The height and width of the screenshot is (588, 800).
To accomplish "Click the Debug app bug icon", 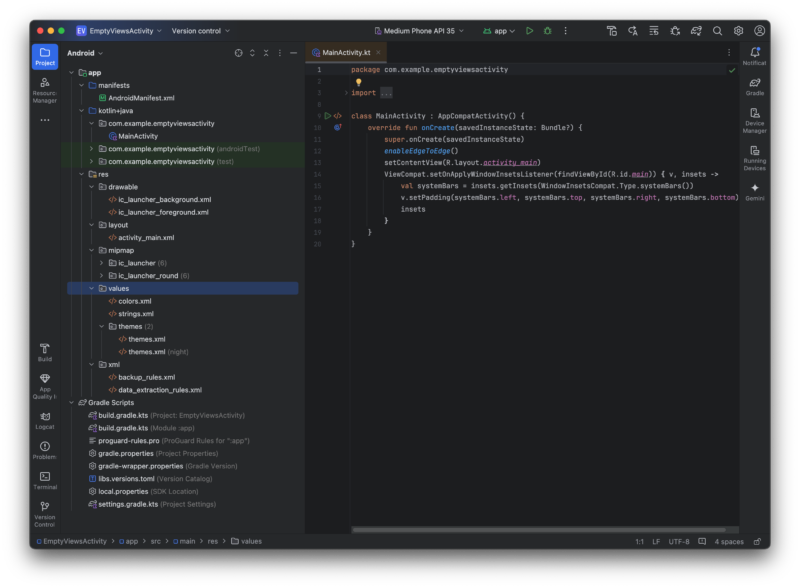I will (x=547, y=31).
